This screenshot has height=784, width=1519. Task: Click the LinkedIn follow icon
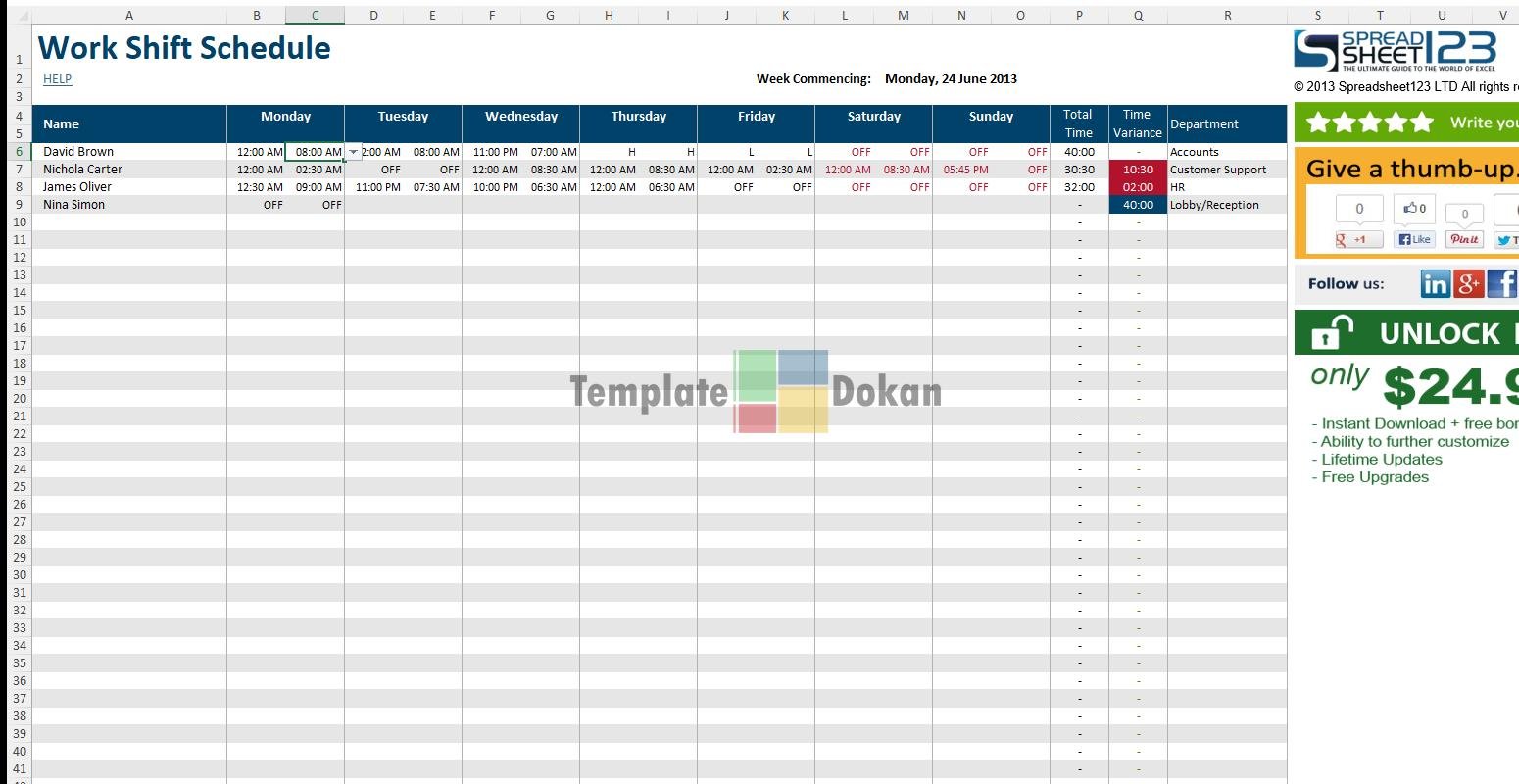(1435, 284)
